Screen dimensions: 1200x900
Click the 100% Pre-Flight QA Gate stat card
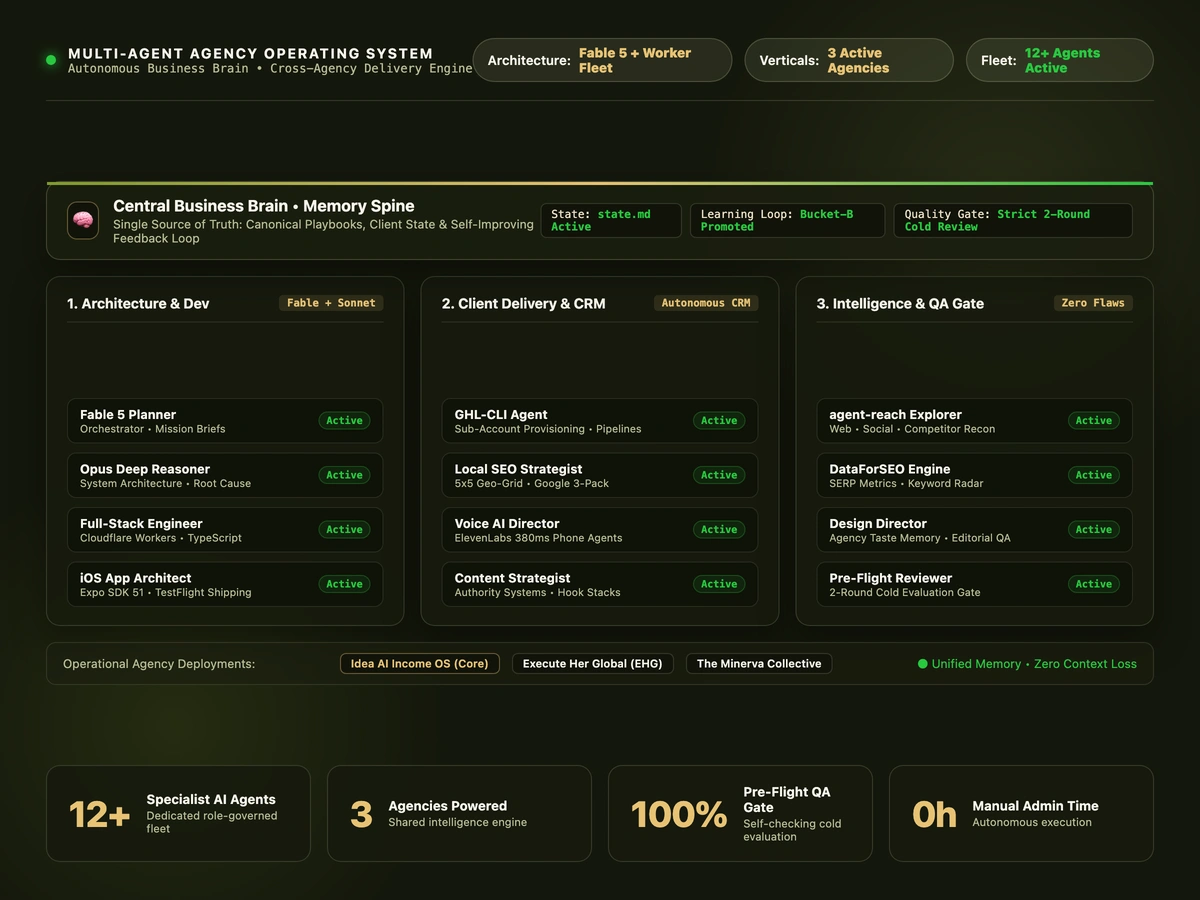click(x=740, y=814)
